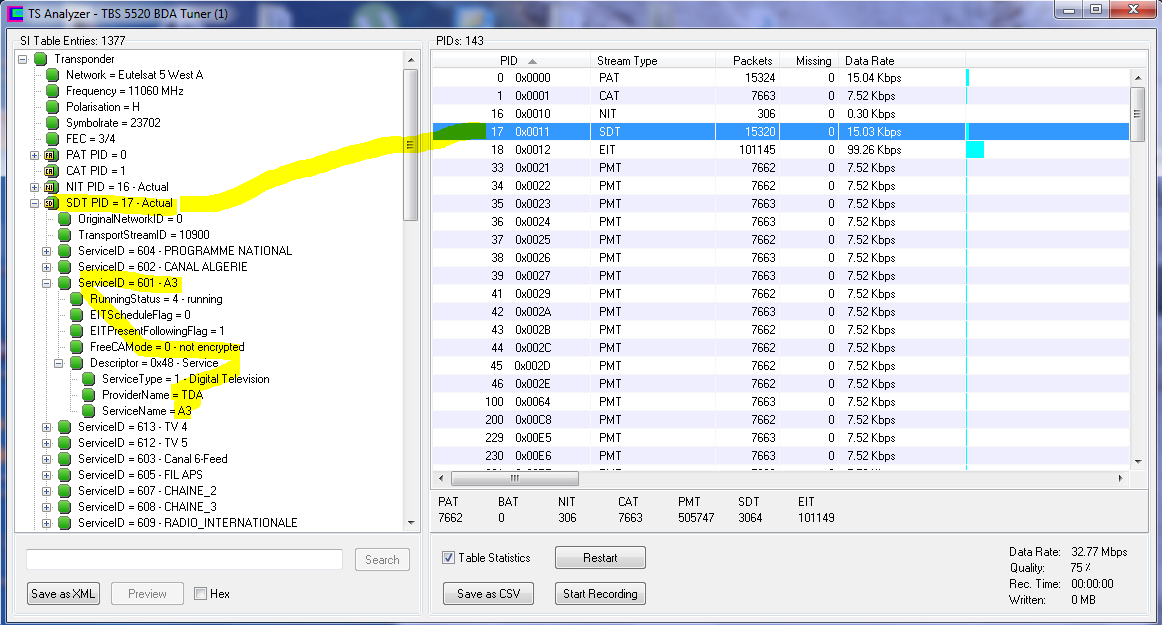
Task: Click the green Transponder node icon
Action: 40,59
